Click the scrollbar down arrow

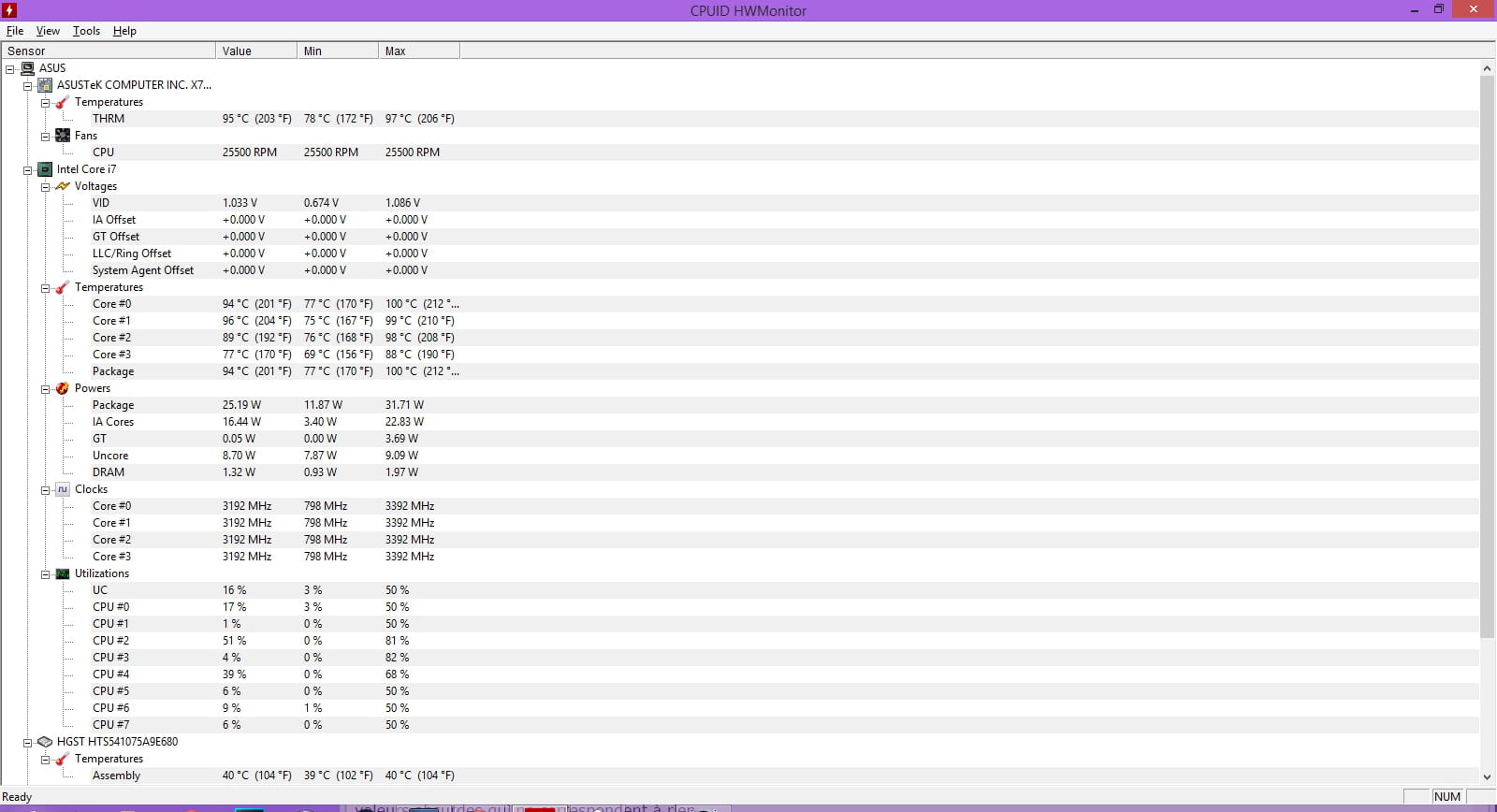pos(1487,776)
